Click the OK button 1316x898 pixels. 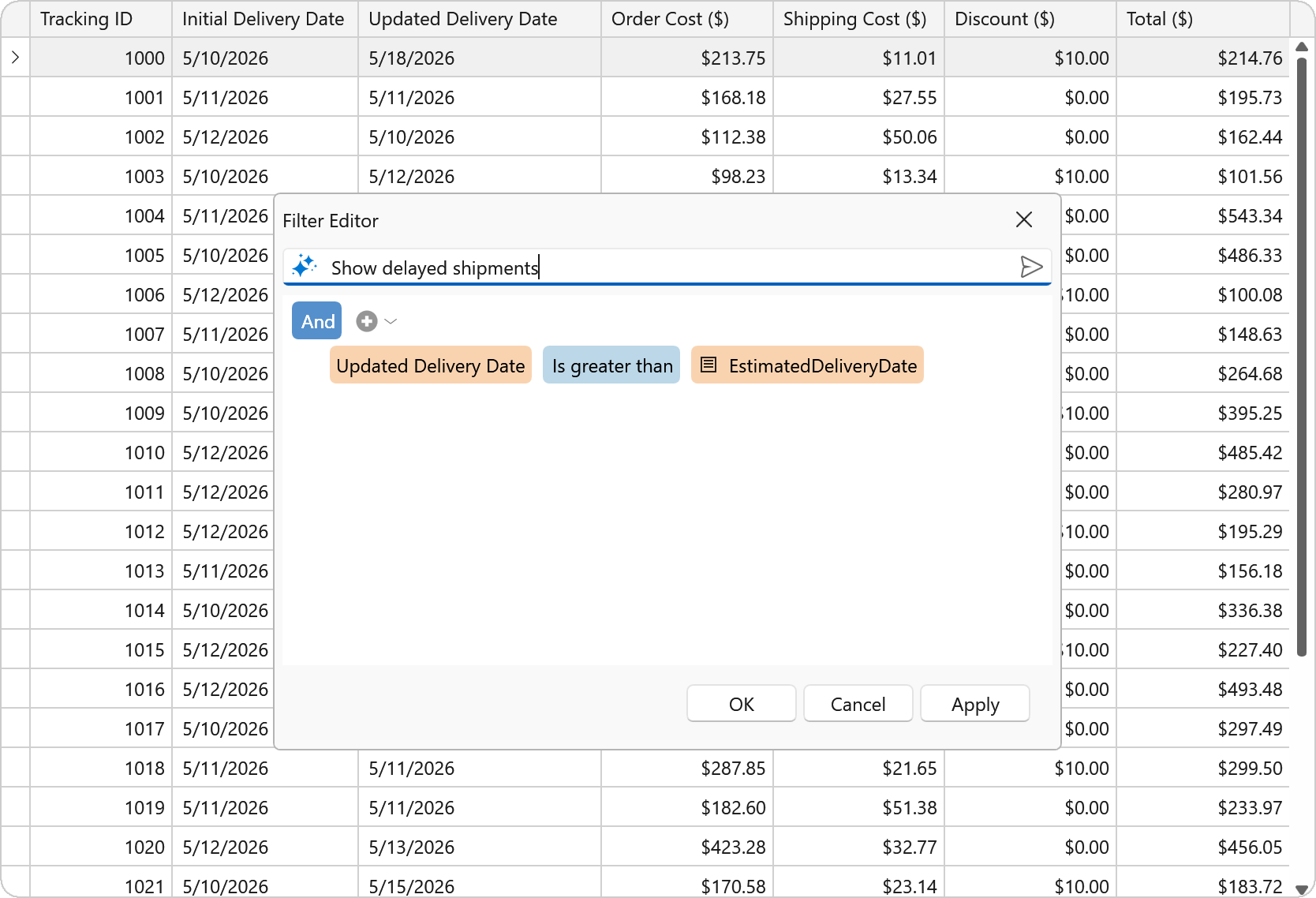click(742, 703)
